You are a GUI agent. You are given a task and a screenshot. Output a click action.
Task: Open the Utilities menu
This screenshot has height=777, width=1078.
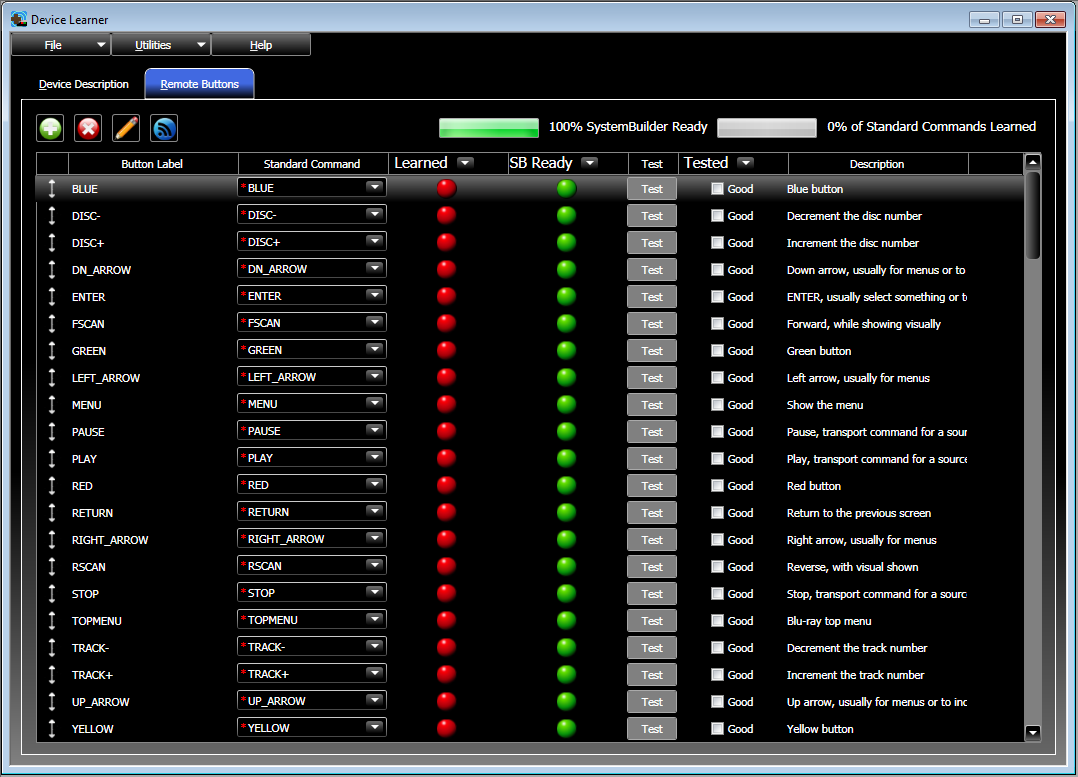click(x=161, y=45)
